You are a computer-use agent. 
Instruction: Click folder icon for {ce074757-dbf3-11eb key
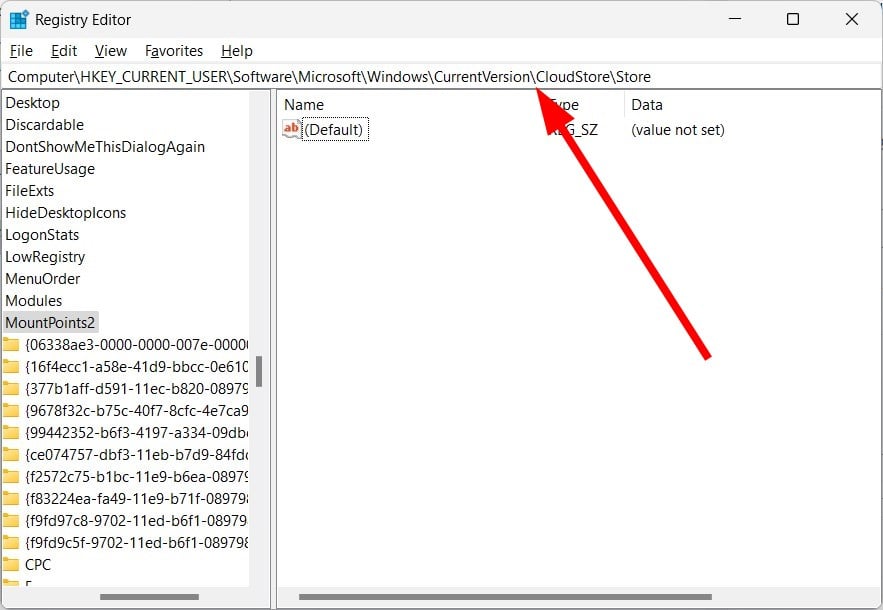pyautogui.click(x=11, y=455)
